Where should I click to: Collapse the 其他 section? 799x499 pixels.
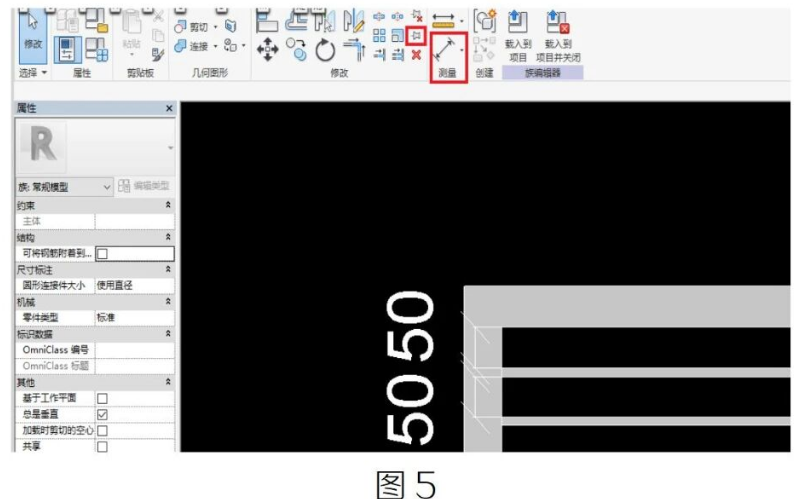coord(168,382)
